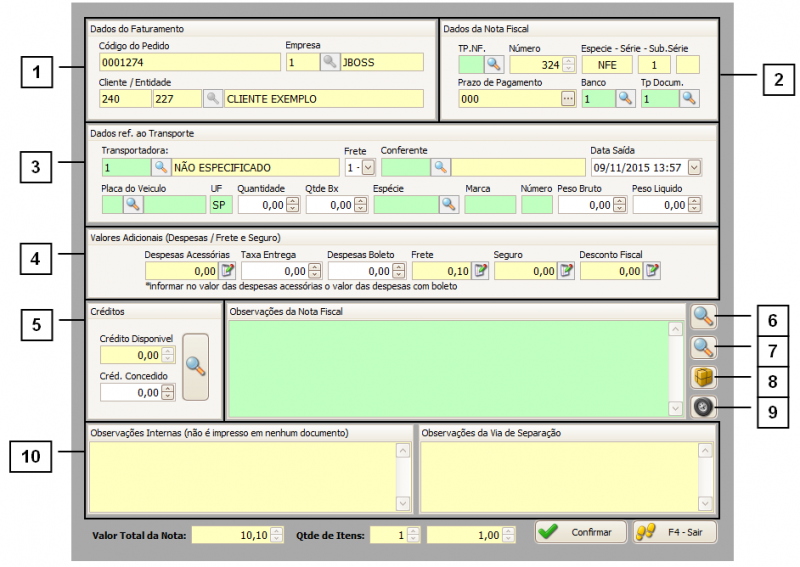Click the Placa do Veículo search icon

[133, 204]
